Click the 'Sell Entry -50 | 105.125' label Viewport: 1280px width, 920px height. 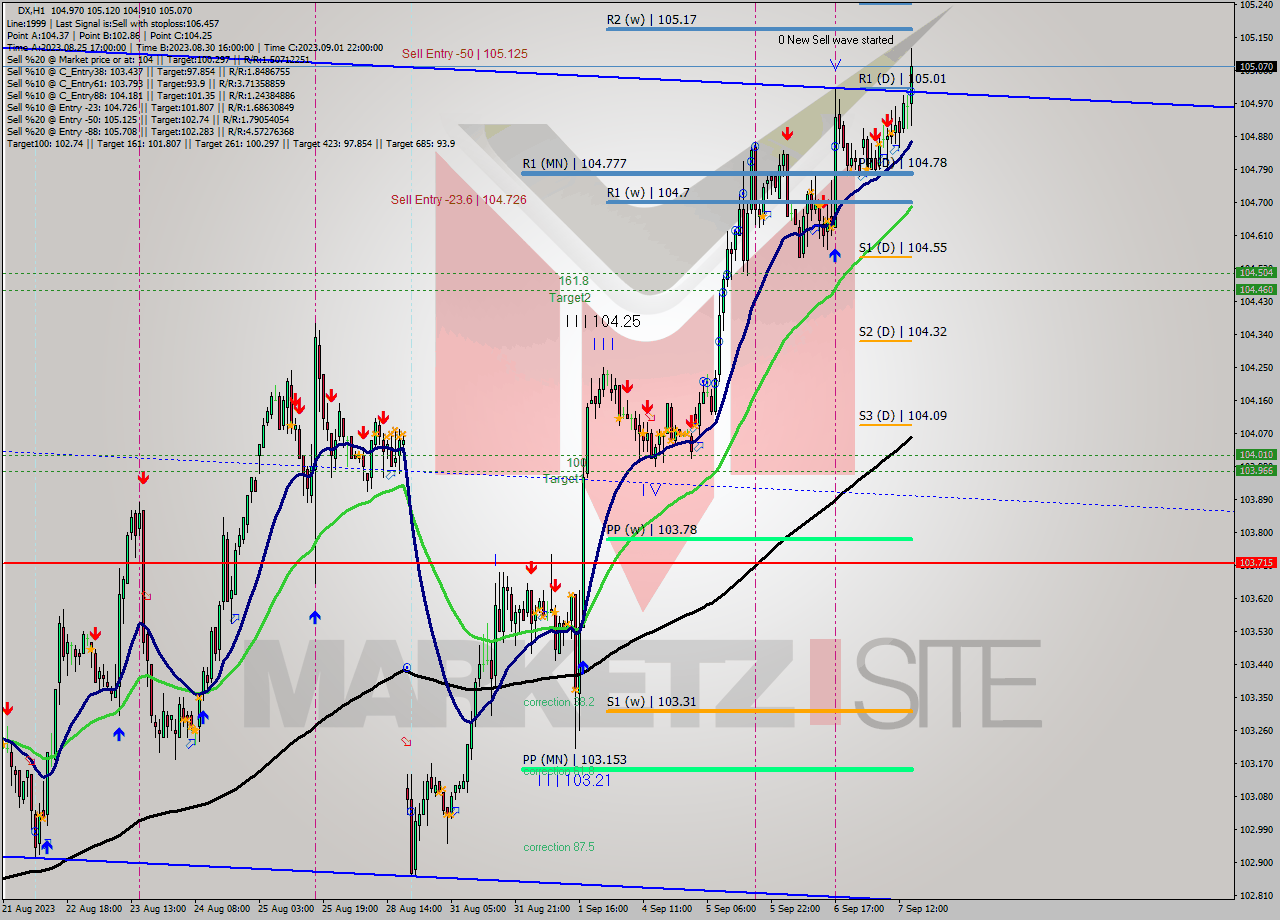465,53
